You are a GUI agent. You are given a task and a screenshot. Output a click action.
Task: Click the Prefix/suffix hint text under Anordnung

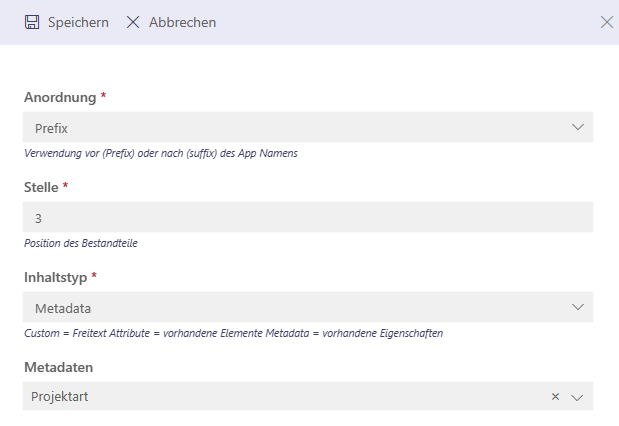coord(161,153)
